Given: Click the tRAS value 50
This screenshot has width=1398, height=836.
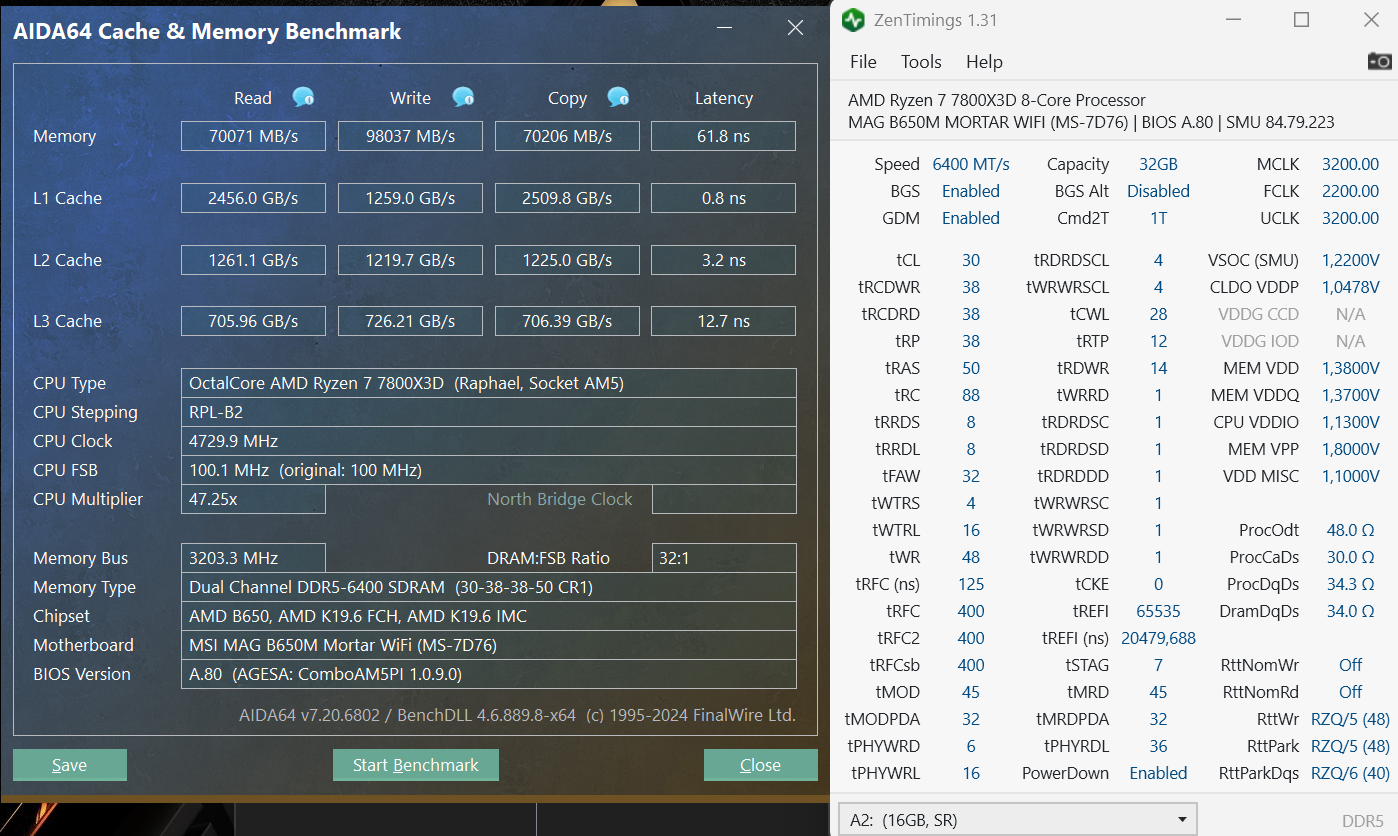Looking at the screenshot, I should pyautogui.click(x=971, y=368).
